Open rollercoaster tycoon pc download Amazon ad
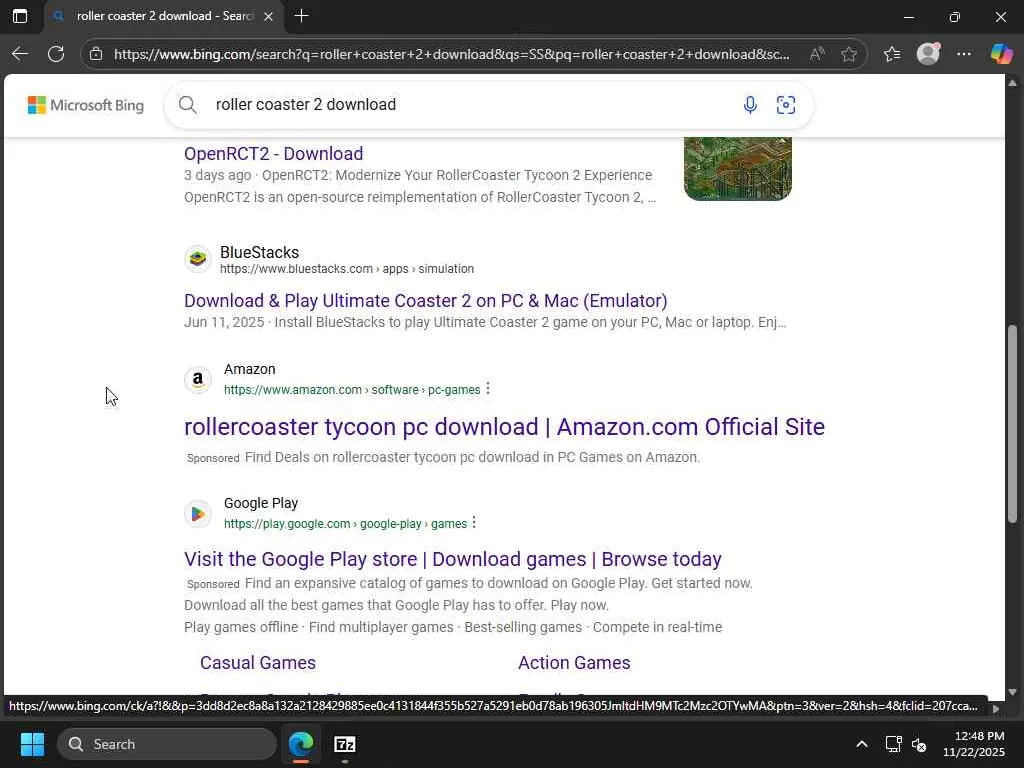The image size is (1024, 768). click(x=504, y=426)
